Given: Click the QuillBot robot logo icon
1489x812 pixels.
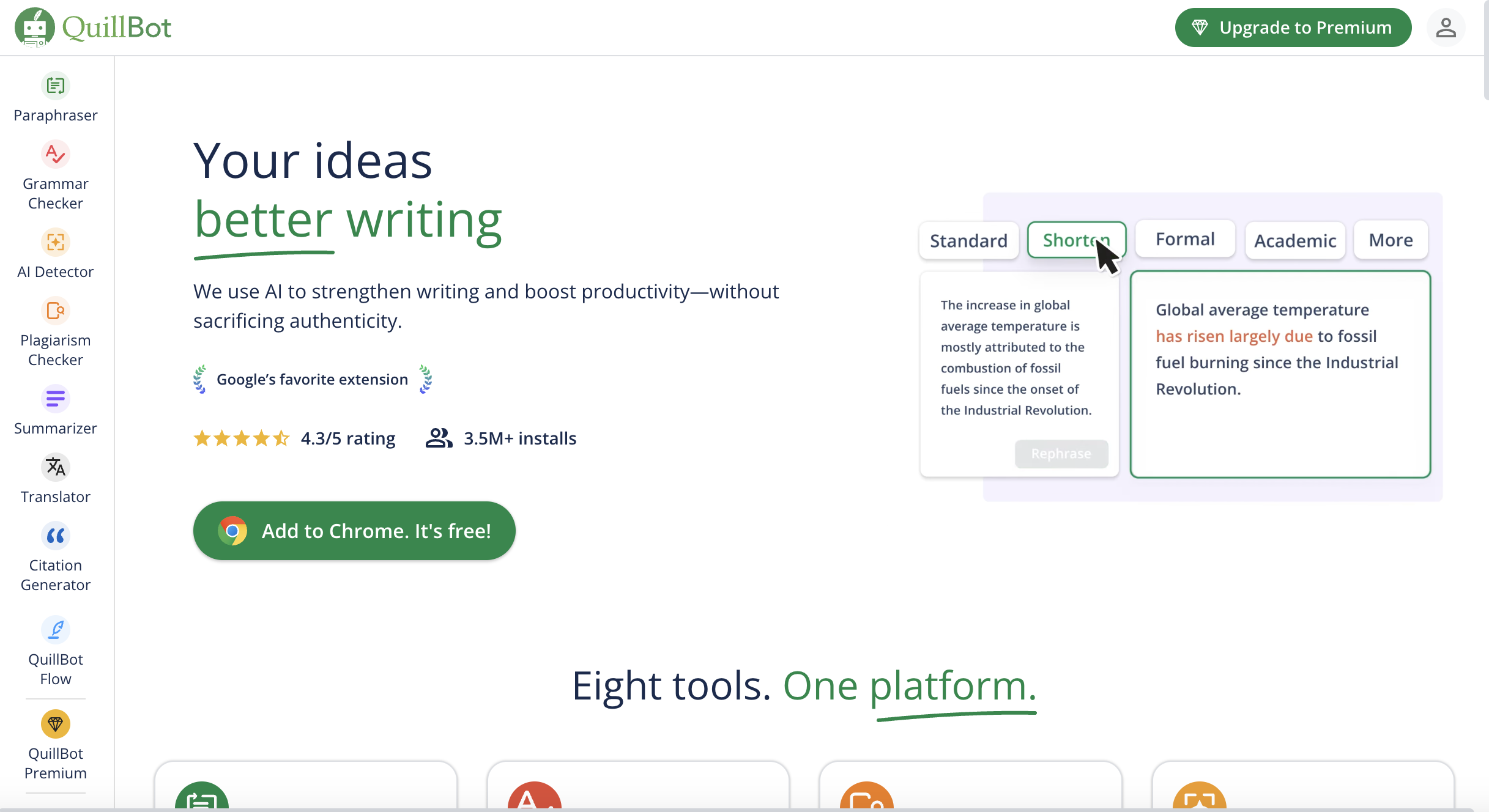Looking at the screenshot, I should click(x=34, y=27).
